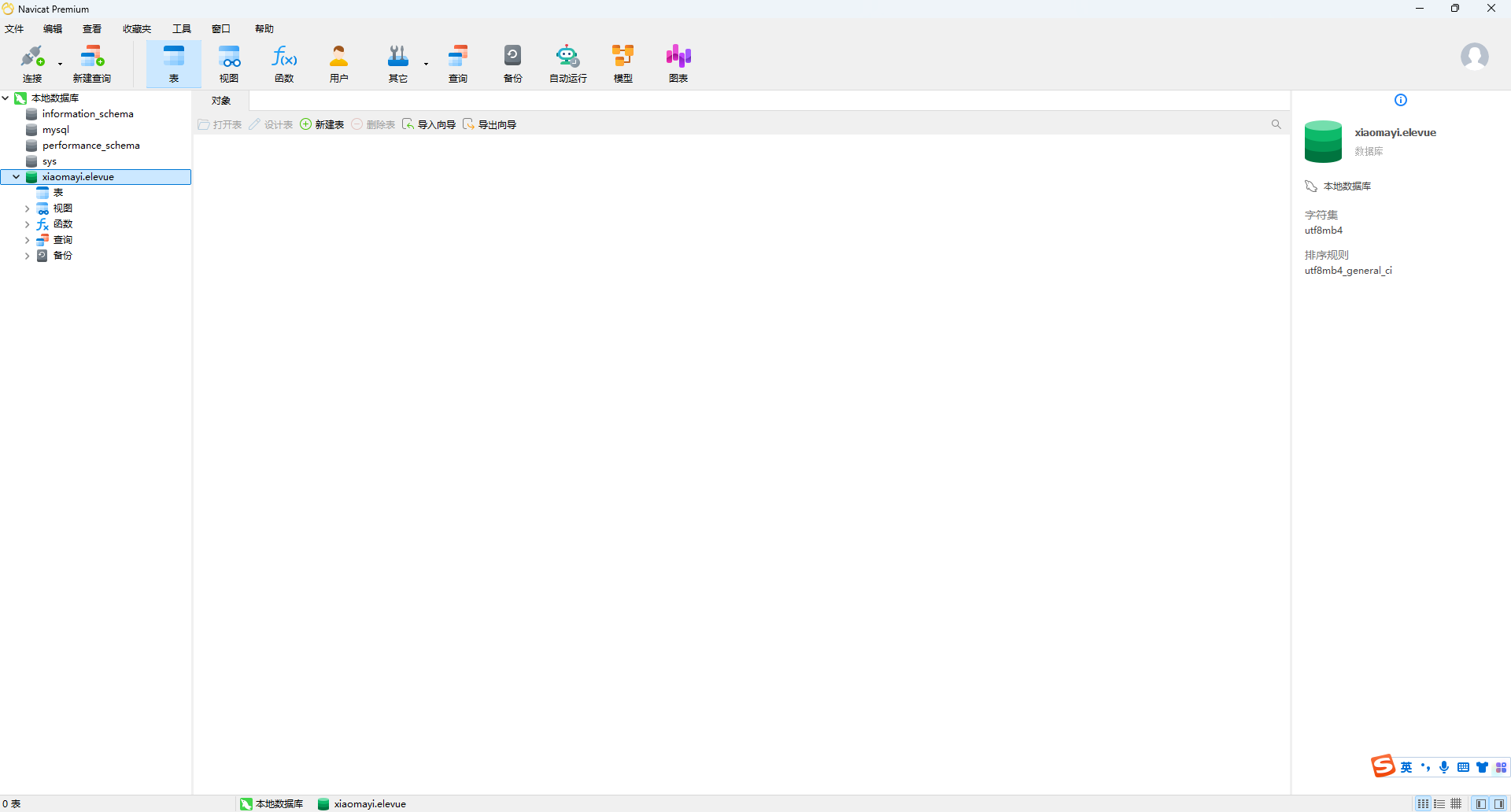Switch to list view in status bar
Screen dimensions: 1511x812
(x=1439, y=804)
